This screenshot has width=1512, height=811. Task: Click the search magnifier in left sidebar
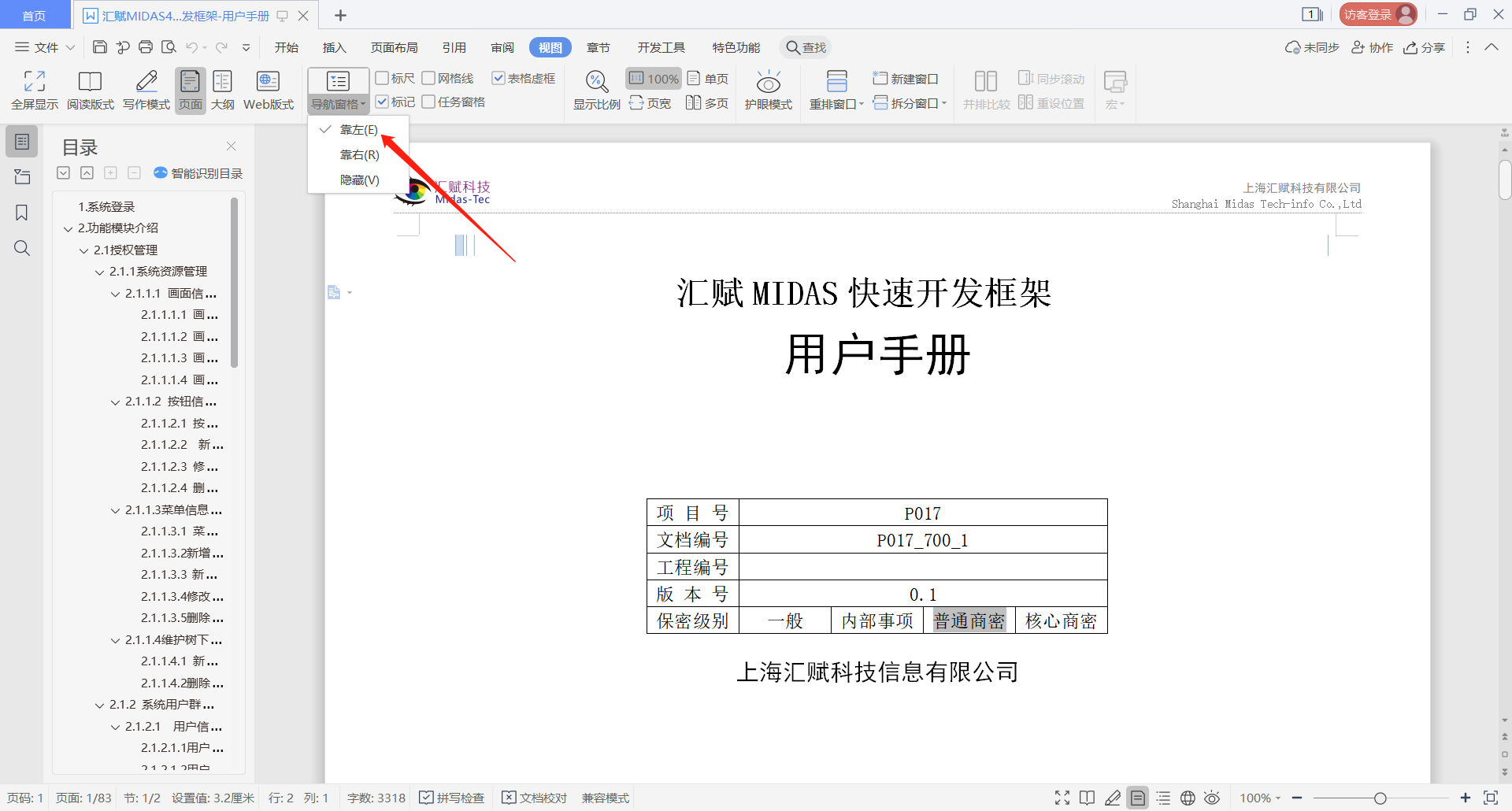(x=22, y=249)
